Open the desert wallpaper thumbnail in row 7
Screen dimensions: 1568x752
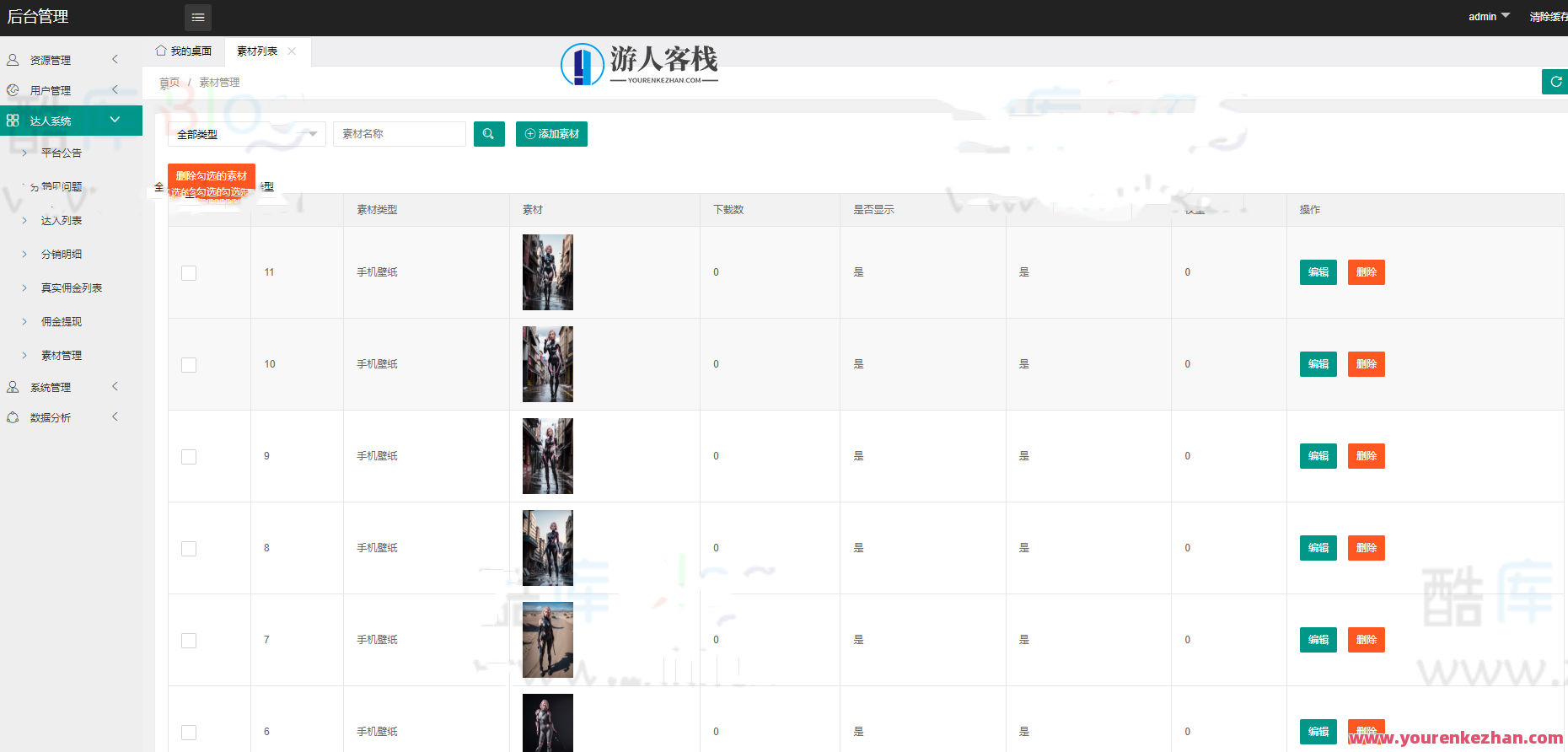pyautogui.click(x=548, y=640)
